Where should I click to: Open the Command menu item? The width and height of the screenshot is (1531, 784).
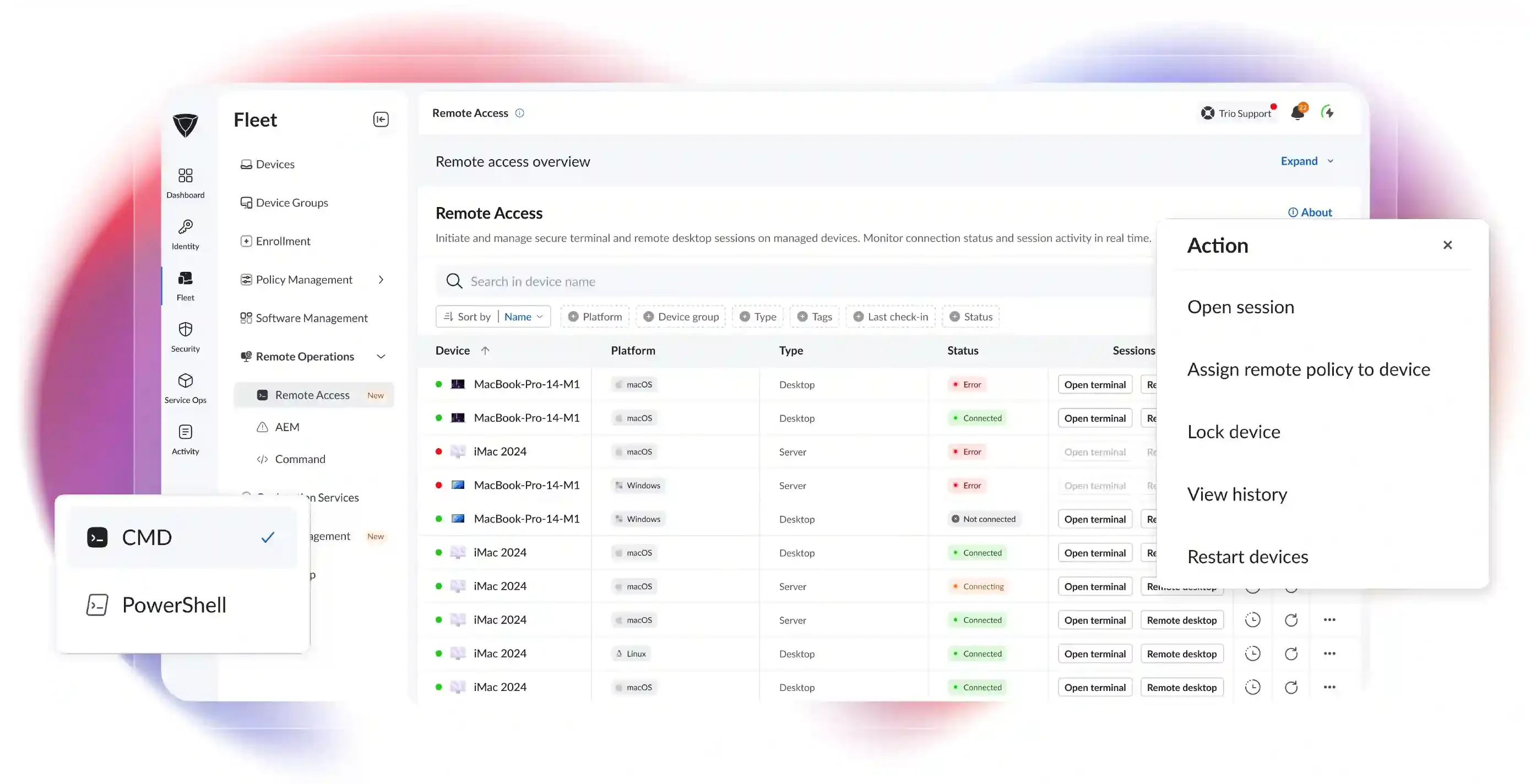291,459
